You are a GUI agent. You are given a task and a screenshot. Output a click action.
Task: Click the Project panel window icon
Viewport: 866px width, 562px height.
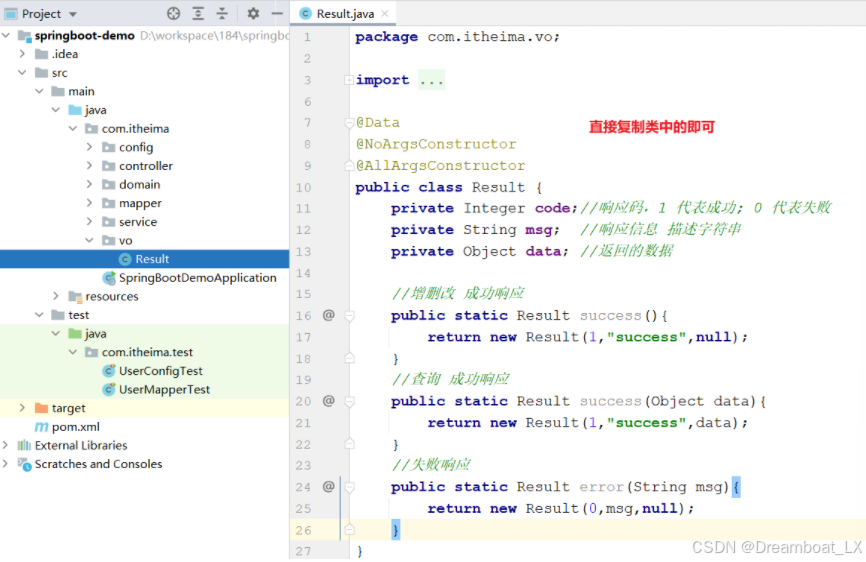(11, 13)
